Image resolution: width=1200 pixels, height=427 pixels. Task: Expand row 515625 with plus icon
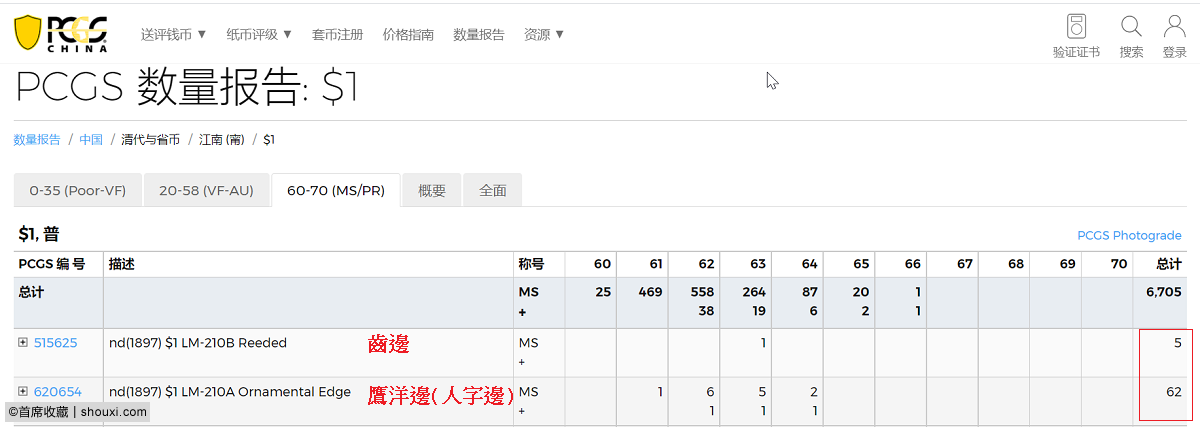point(23,343)
